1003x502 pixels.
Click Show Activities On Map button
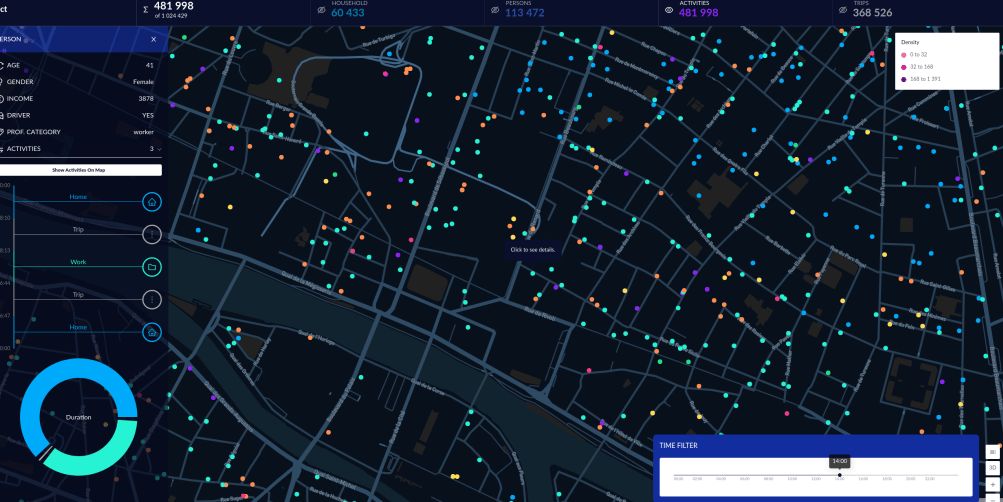81,170
